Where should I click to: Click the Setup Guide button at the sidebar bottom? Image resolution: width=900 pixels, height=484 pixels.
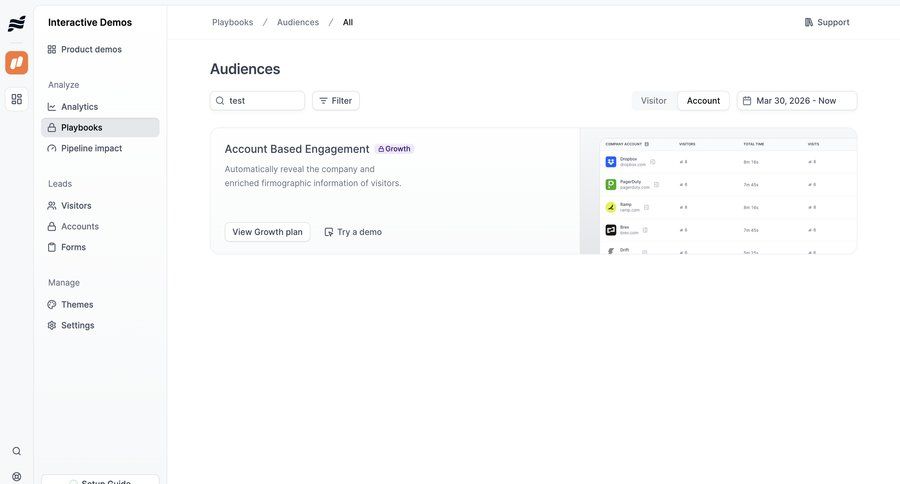point(100,479)
